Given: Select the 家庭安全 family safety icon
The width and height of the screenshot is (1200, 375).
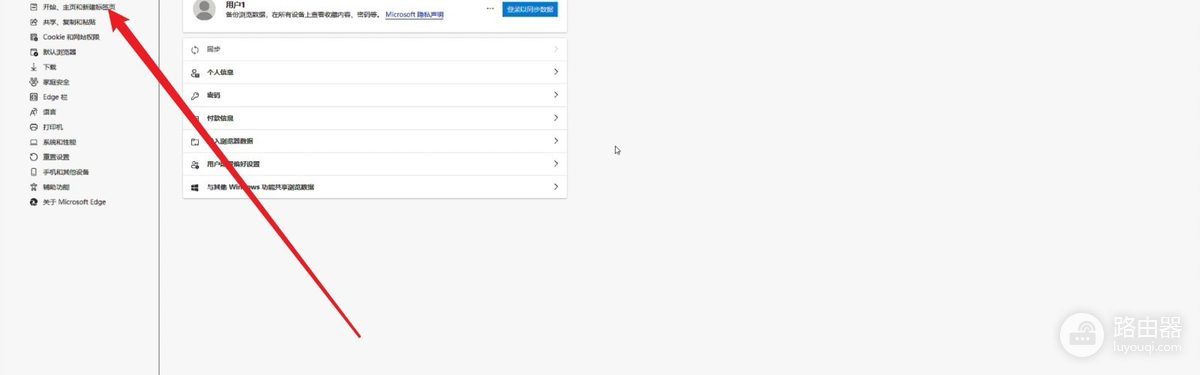Looking at the screenshot, I should (34, 82).
